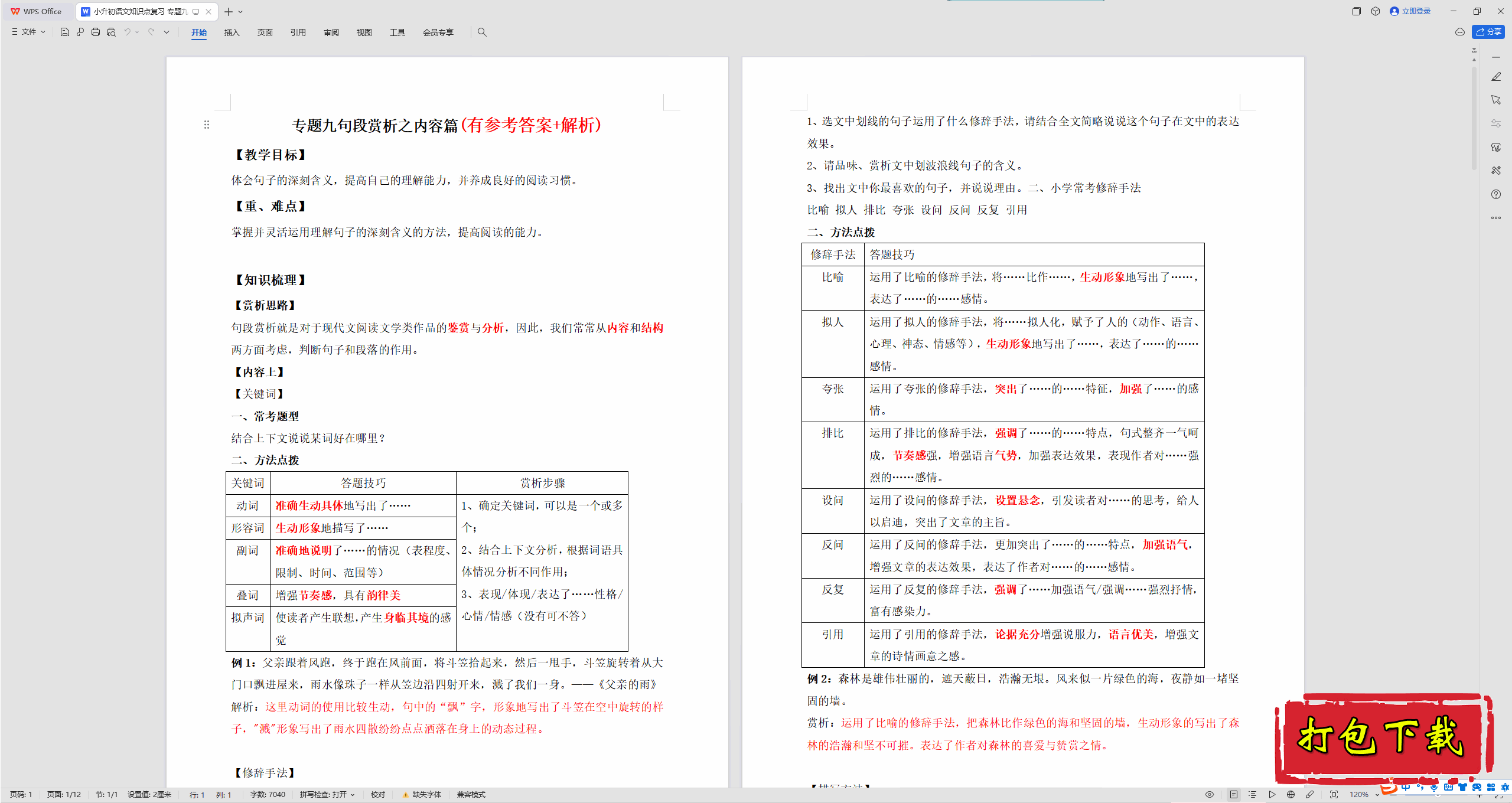The image size is (1512, 803).
Task: Open the new-tab options dropdown arrow
Action: [x=240, y=12]
